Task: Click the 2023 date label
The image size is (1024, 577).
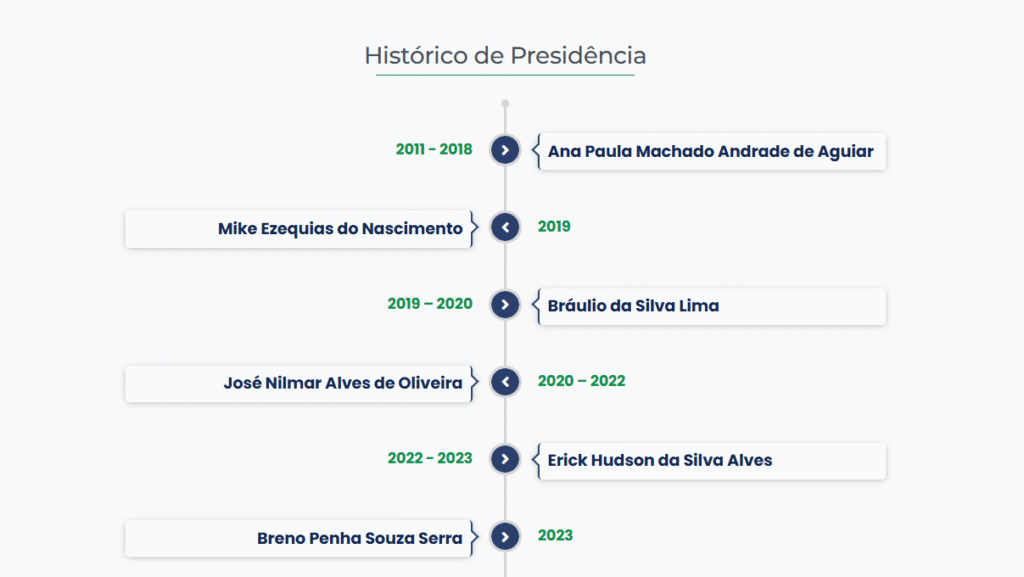Action: click(555, 535)
